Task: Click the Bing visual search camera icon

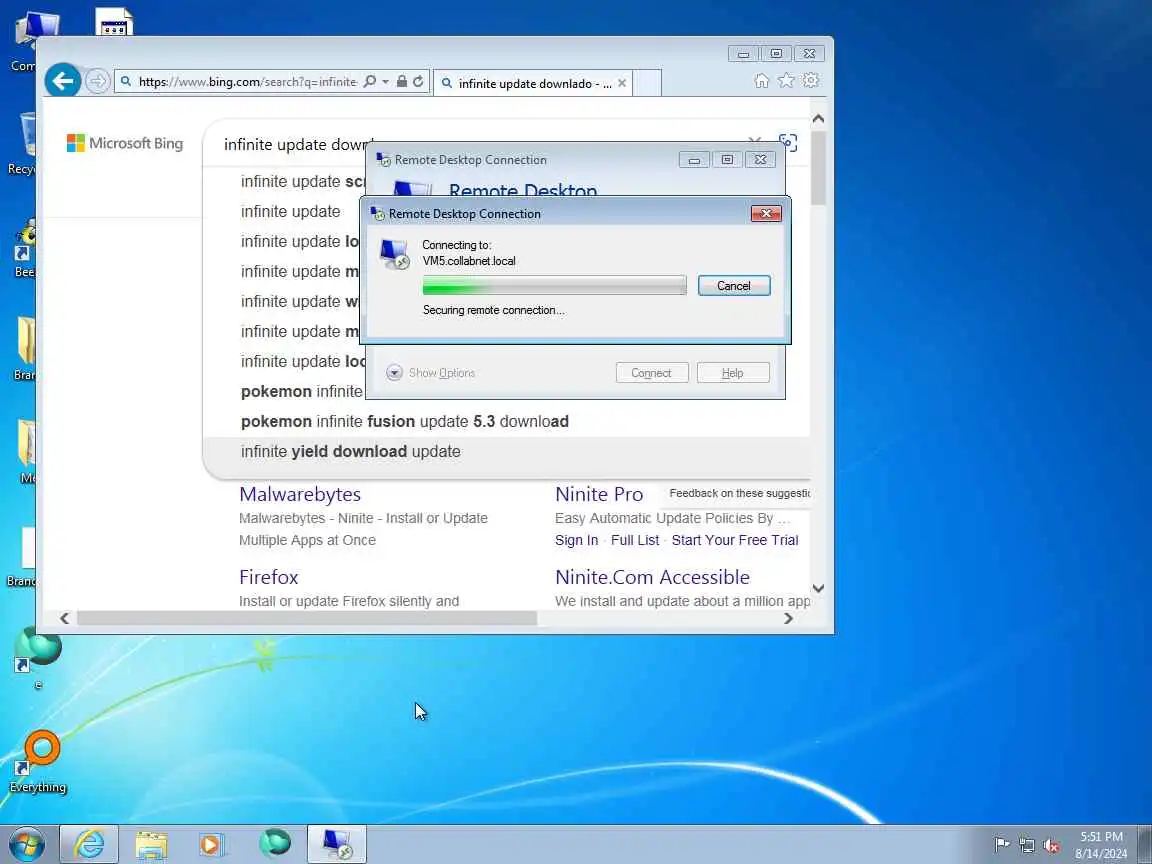Action: (788, 142)
